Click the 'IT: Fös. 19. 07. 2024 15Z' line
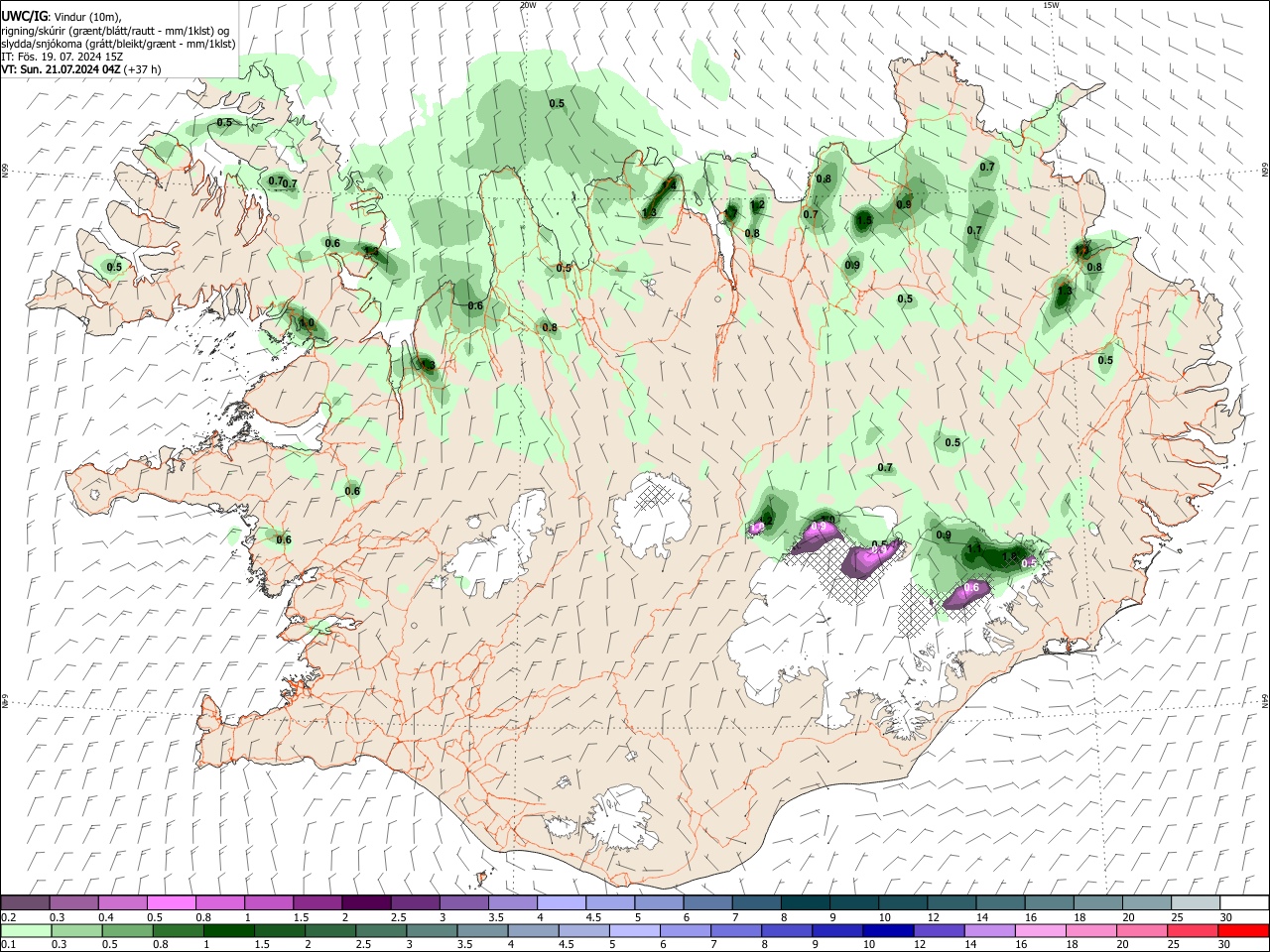The image size is (1270, 952). point(63,57)
